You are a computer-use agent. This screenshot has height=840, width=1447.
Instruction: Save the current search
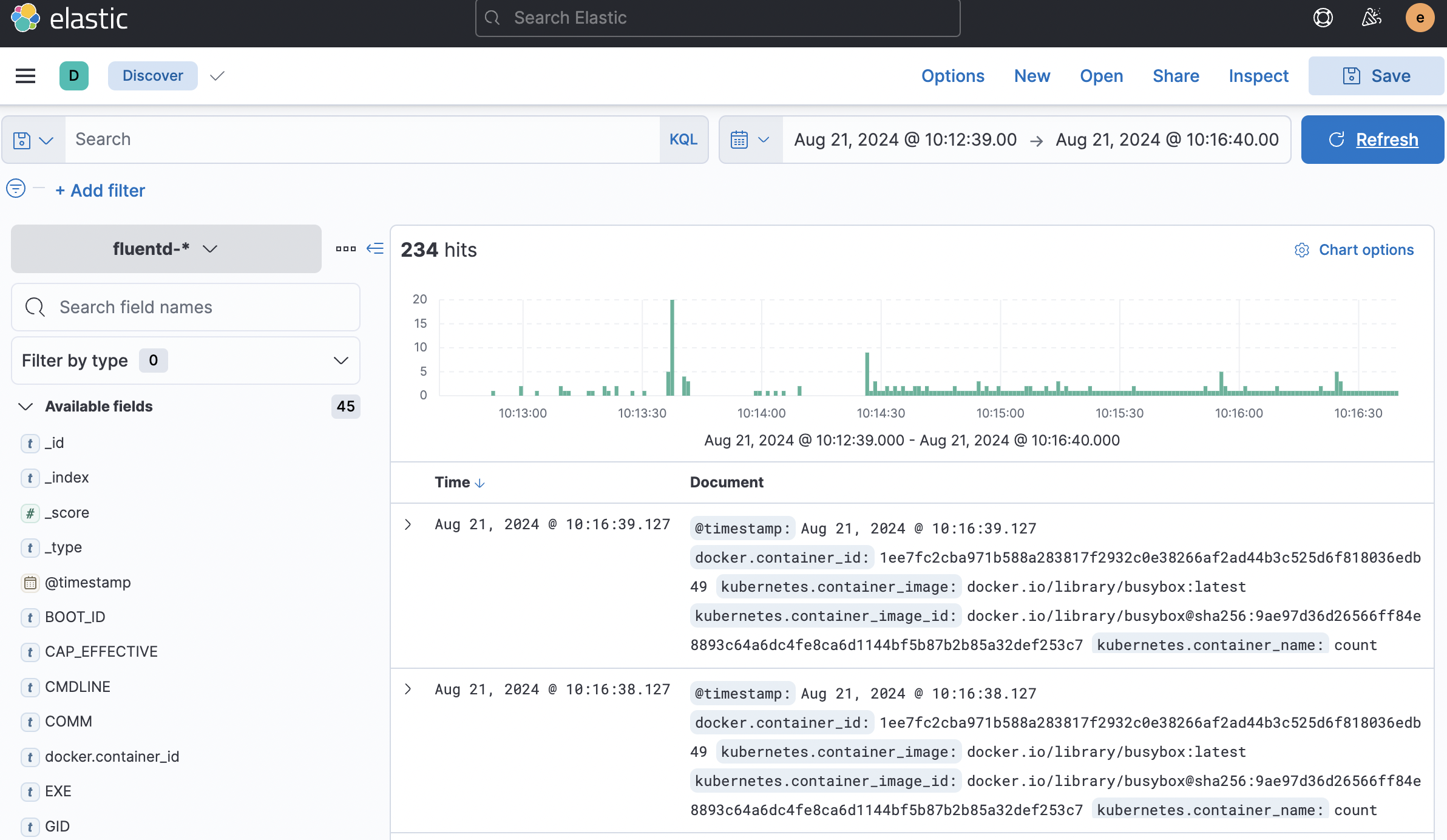point(1376,76)
